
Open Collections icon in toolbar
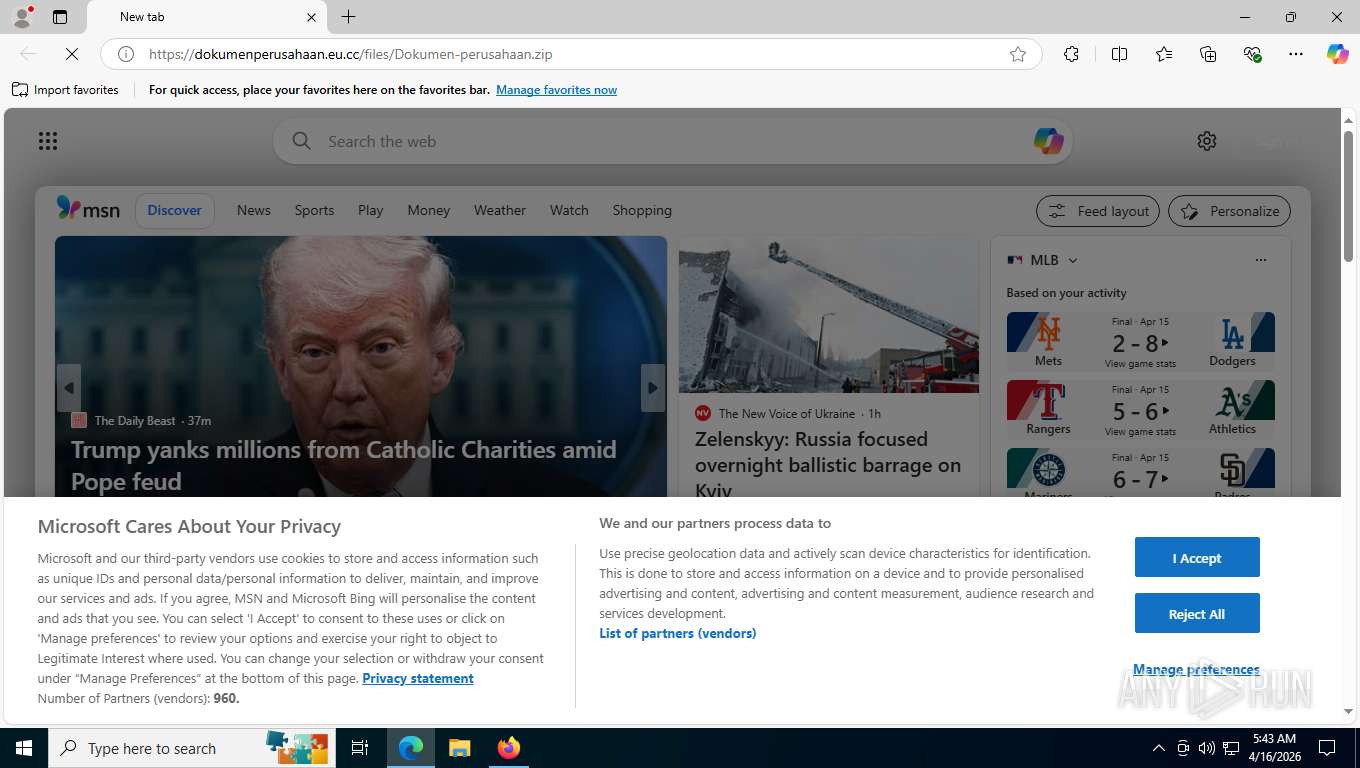click(1208, 54)
